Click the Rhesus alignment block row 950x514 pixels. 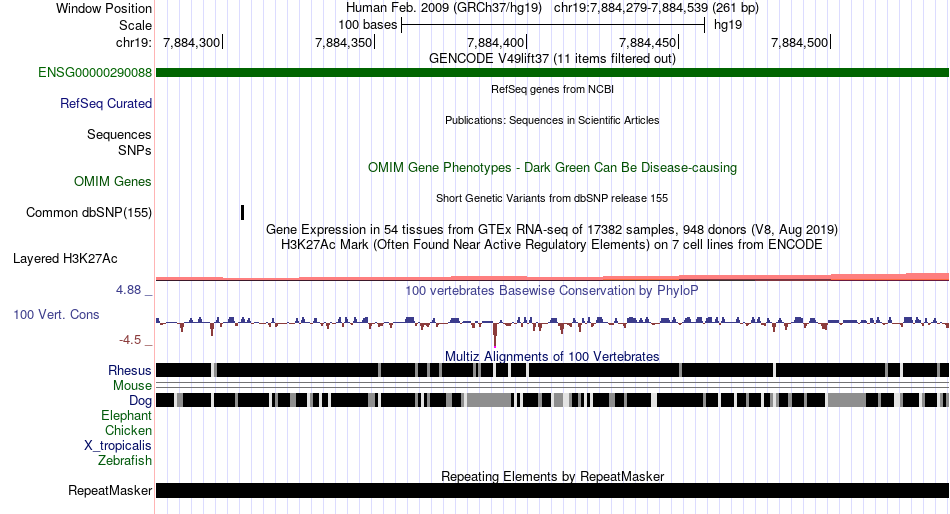pos(552,370)
